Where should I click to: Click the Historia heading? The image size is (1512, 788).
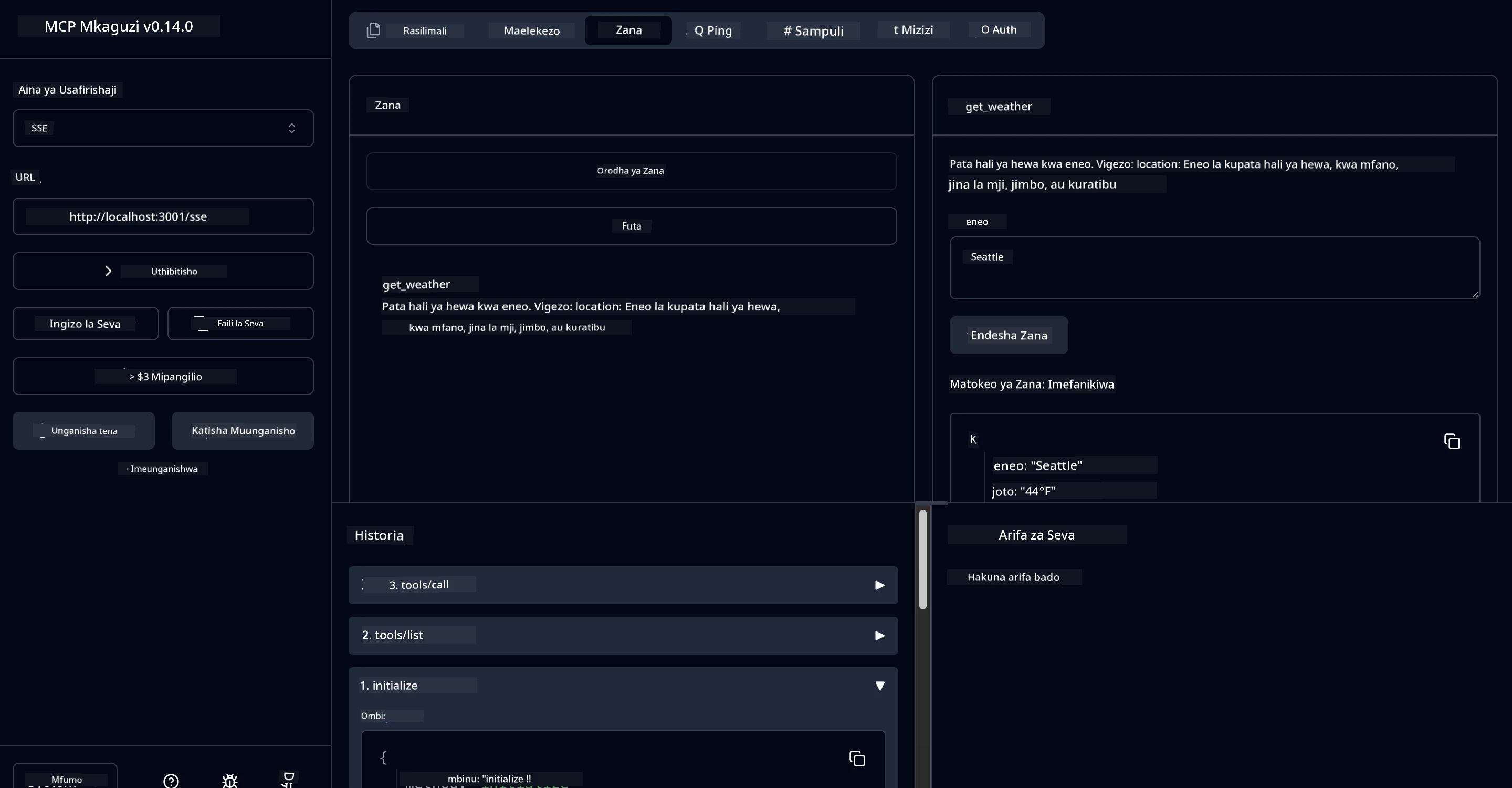[x=379, y=535]
